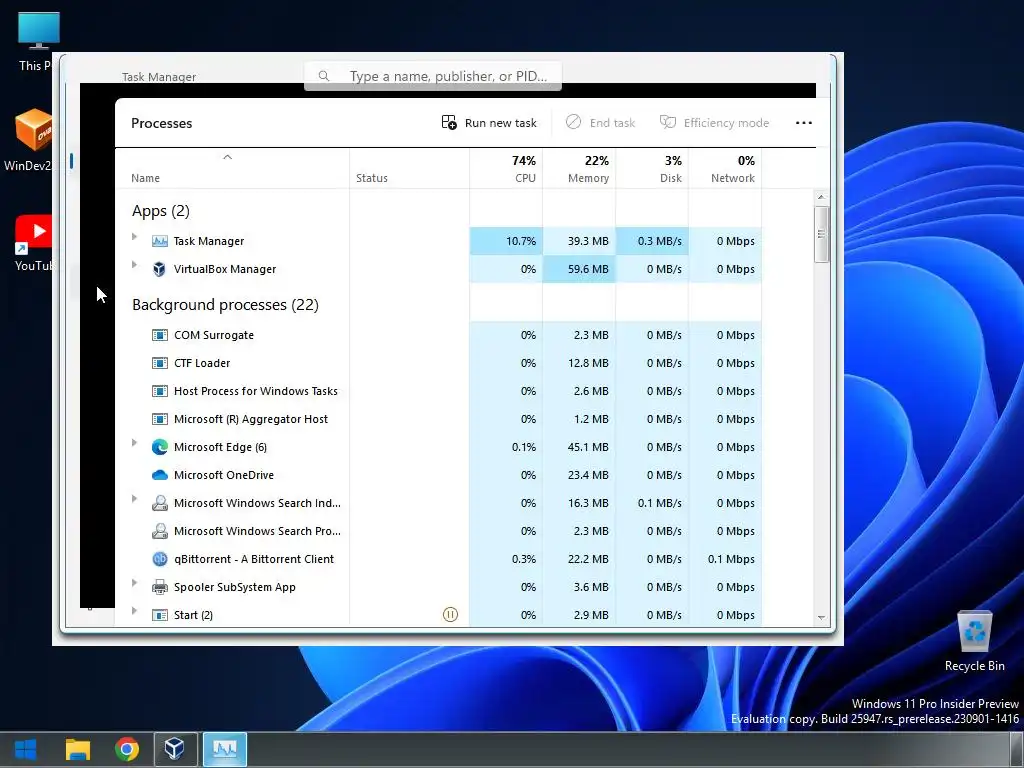
Task: Click the Start (2) process icon
Action: coord(160,615)
